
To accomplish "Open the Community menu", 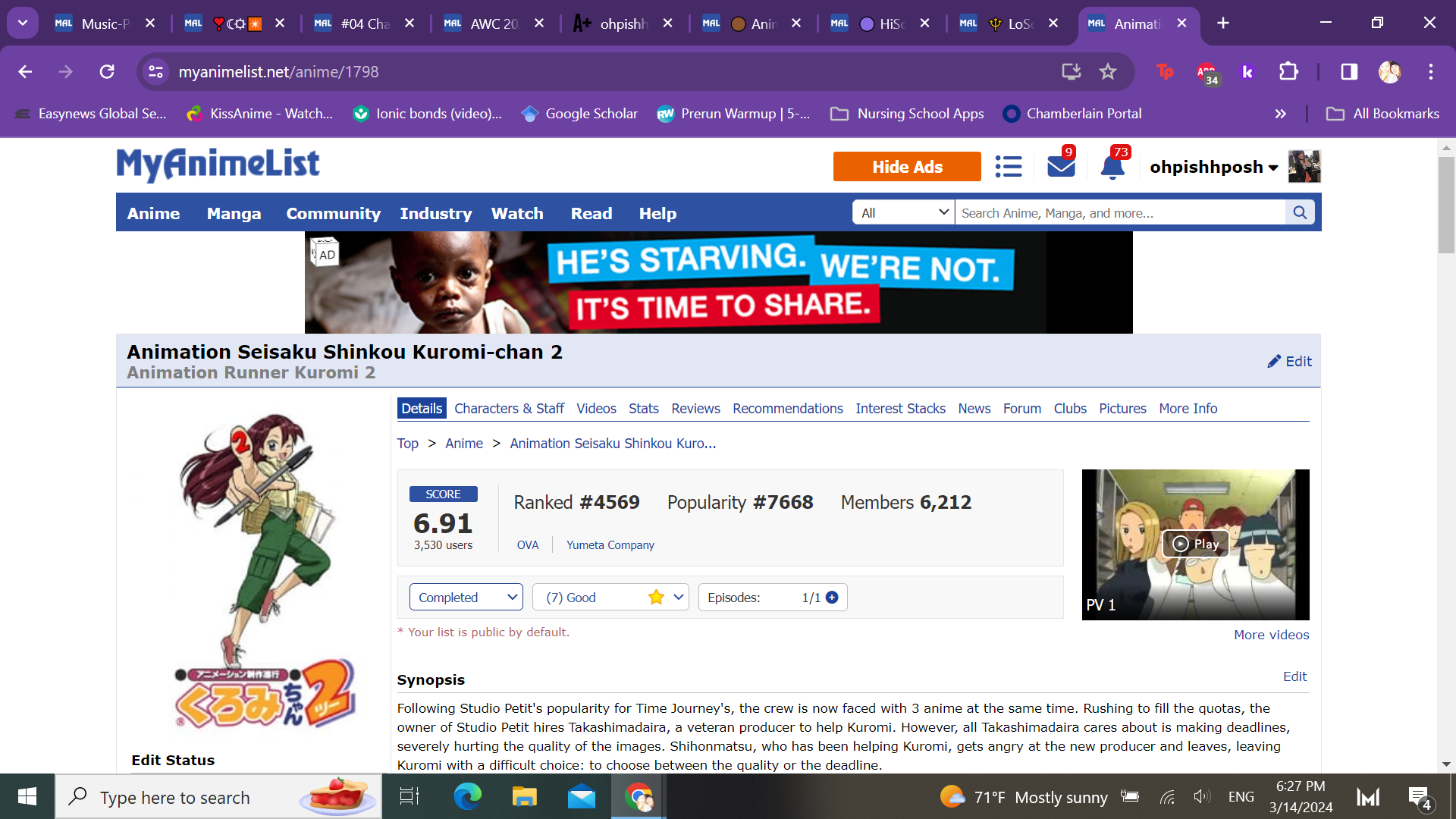I will pyautogui.click(x=333, y=214).
